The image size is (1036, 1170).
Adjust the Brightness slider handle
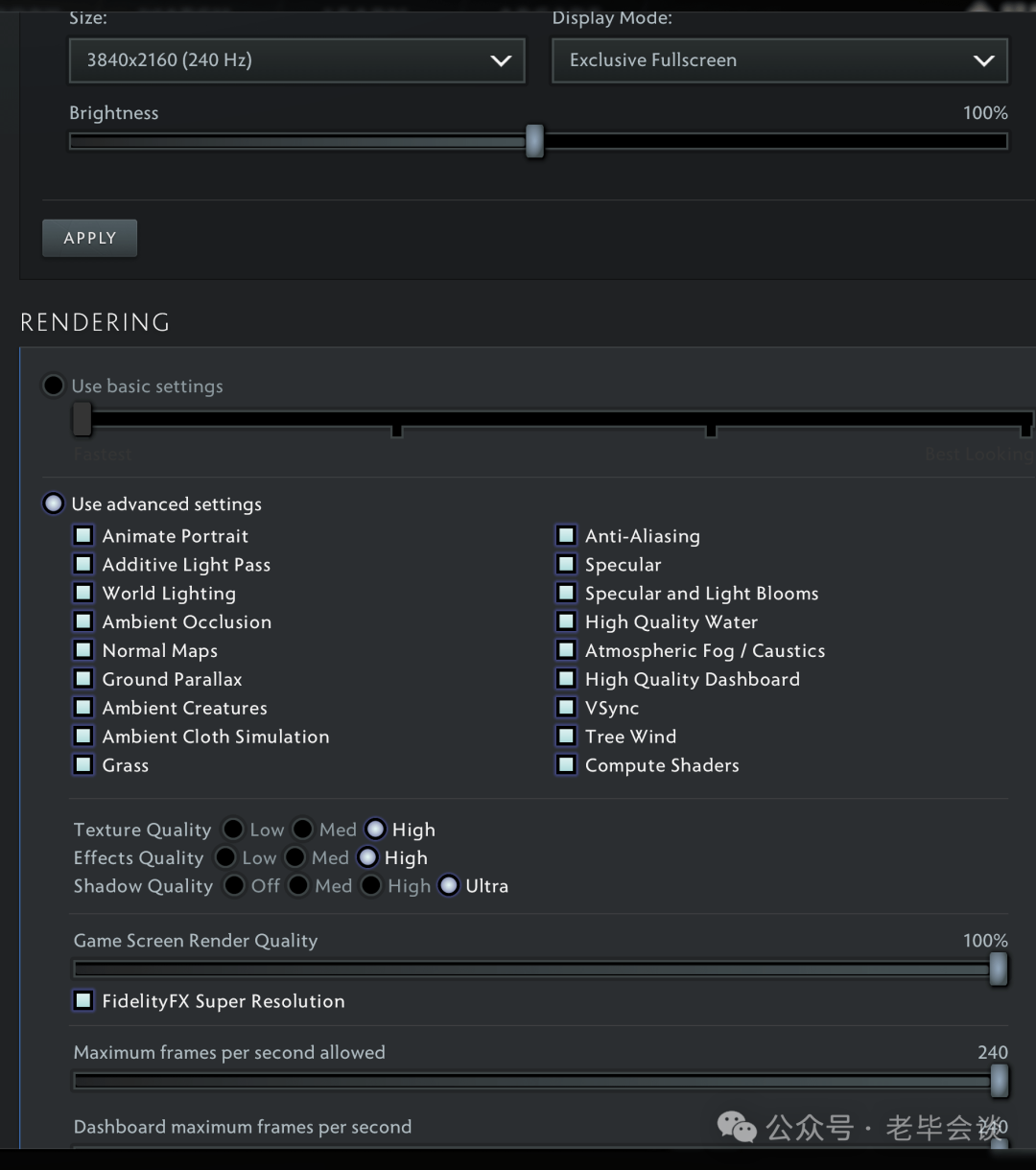pos(534,141)
